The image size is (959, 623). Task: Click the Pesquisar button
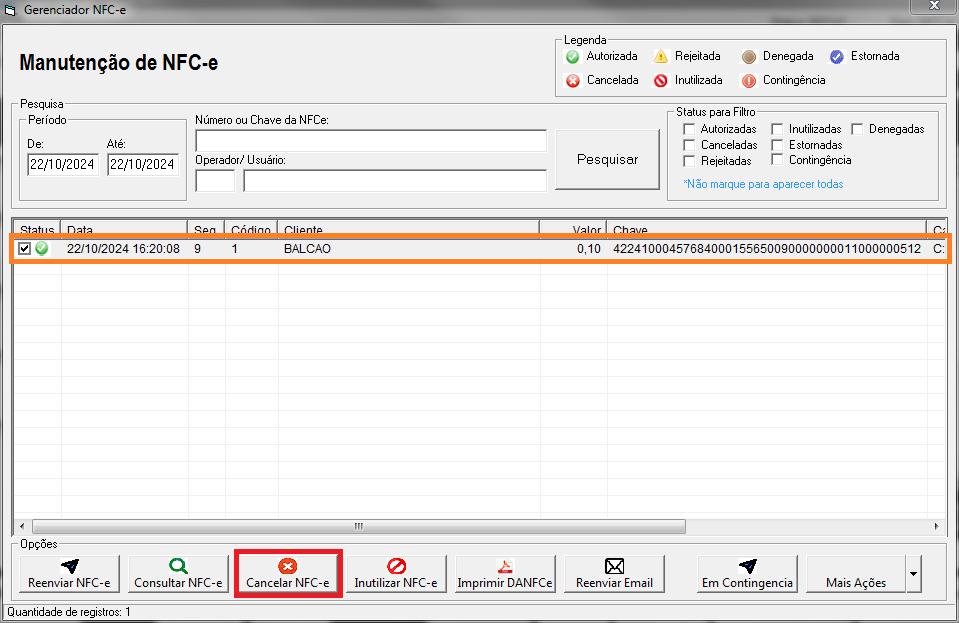coord(607,159)
